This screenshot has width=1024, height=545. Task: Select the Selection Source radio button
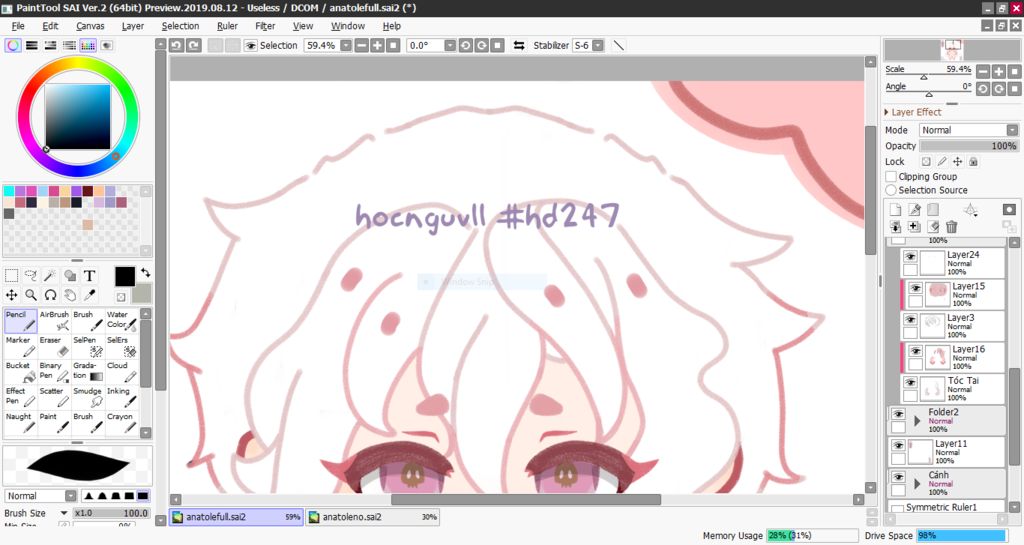click(x=891, y=190)
